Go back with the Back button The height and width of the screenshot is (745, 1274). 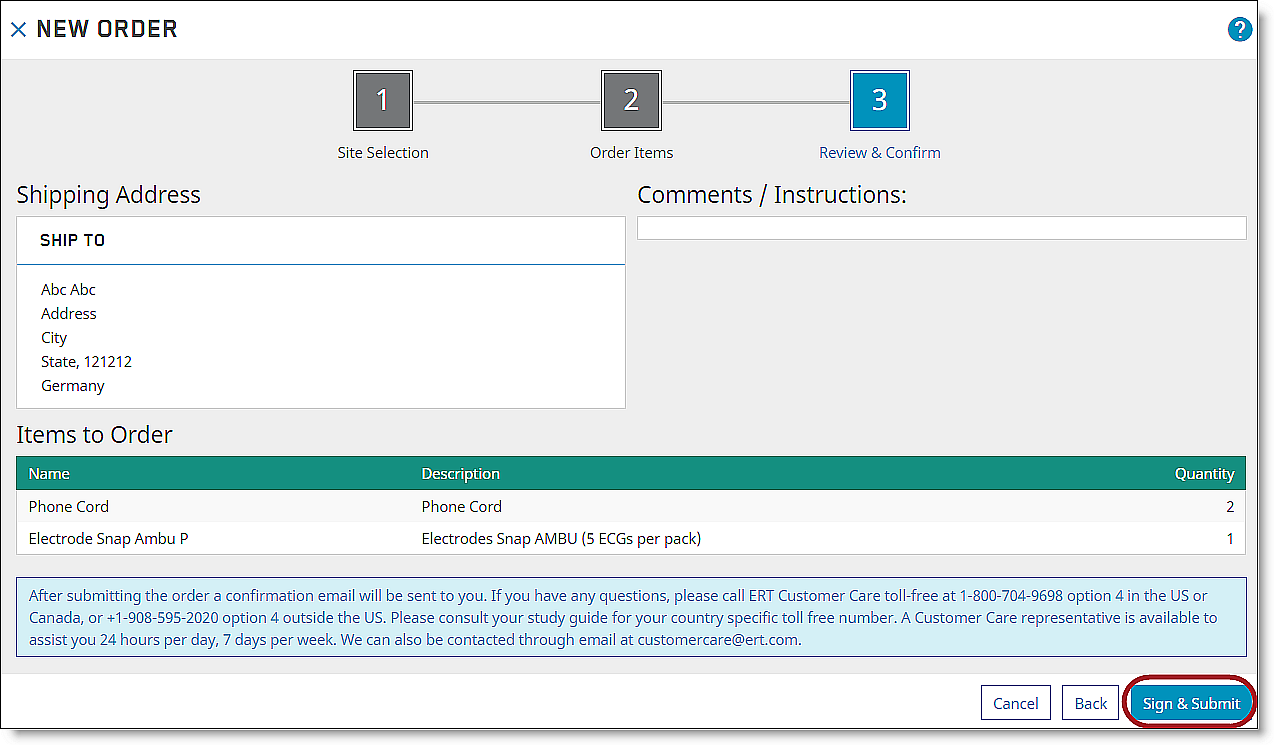click(x=1090, y=703)
